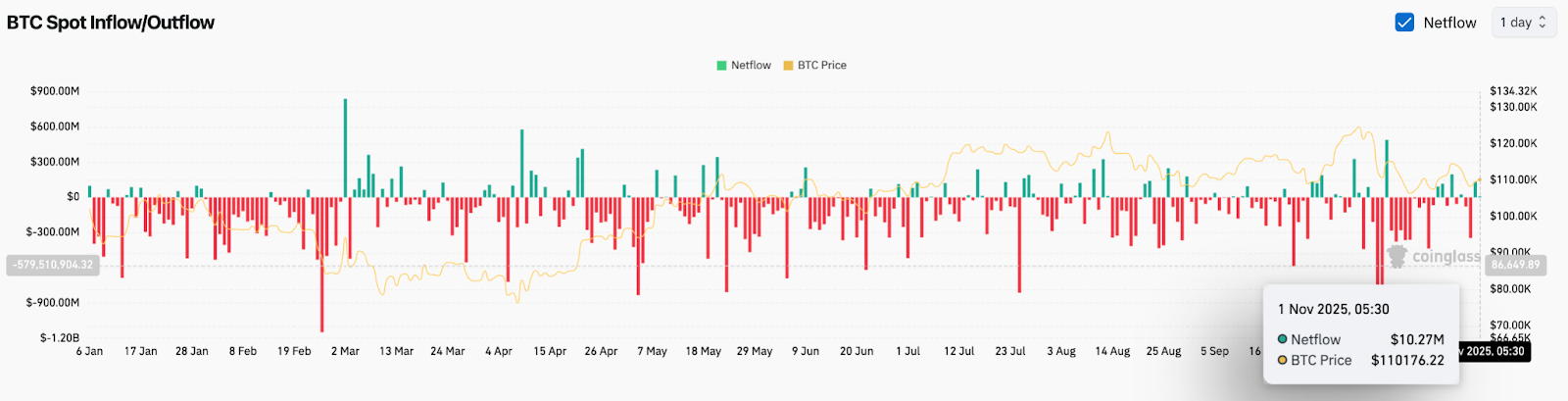Click the tallest green bar near 2 Mar
This screenshot has height=401, width=1568.
click(x=345, y=147)
